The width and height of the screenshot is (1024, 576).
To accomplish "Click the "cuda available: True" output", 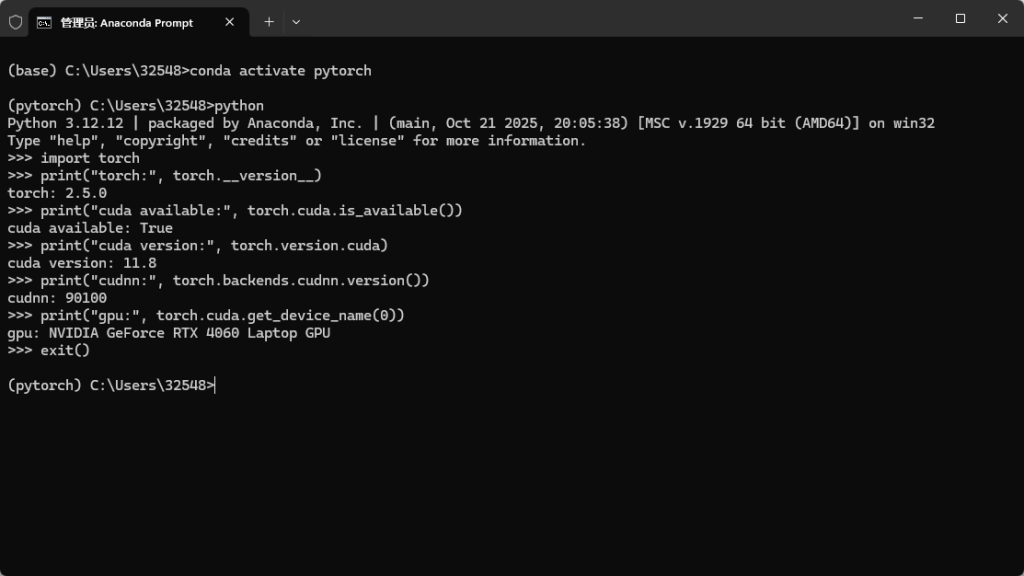I will pos(90,228).
